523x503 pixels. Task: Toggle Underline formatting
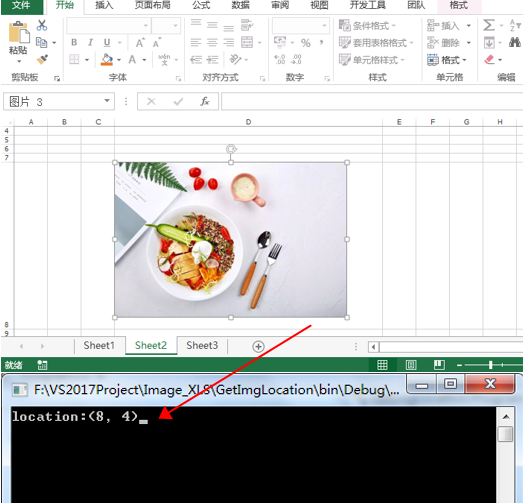(107, 42)
